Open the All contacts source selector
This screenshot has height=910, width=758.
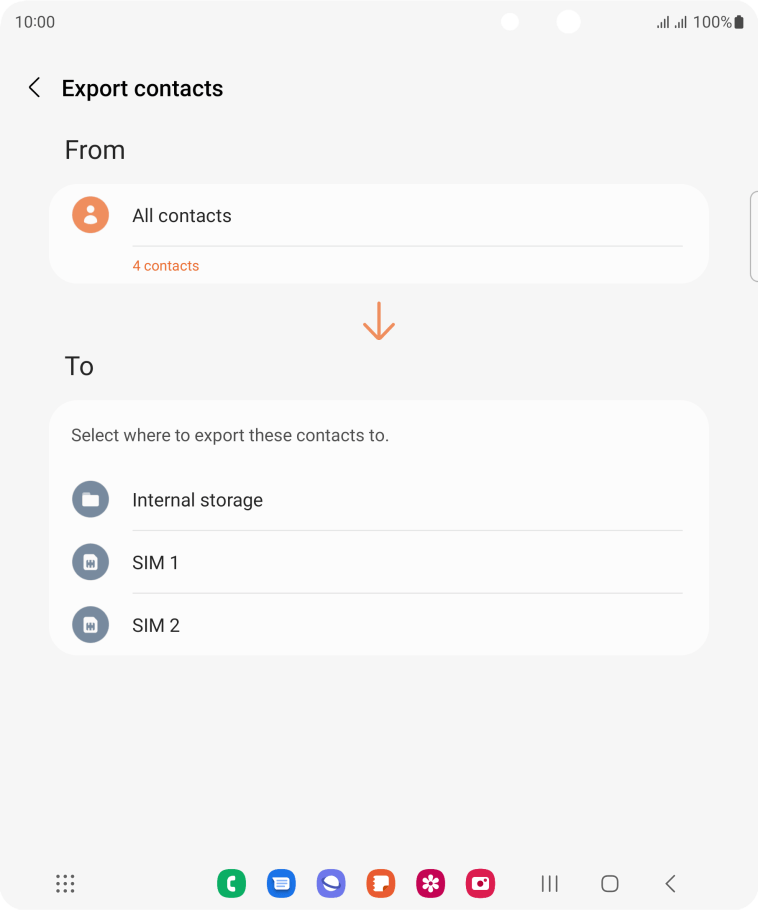[x=378, y=215]
